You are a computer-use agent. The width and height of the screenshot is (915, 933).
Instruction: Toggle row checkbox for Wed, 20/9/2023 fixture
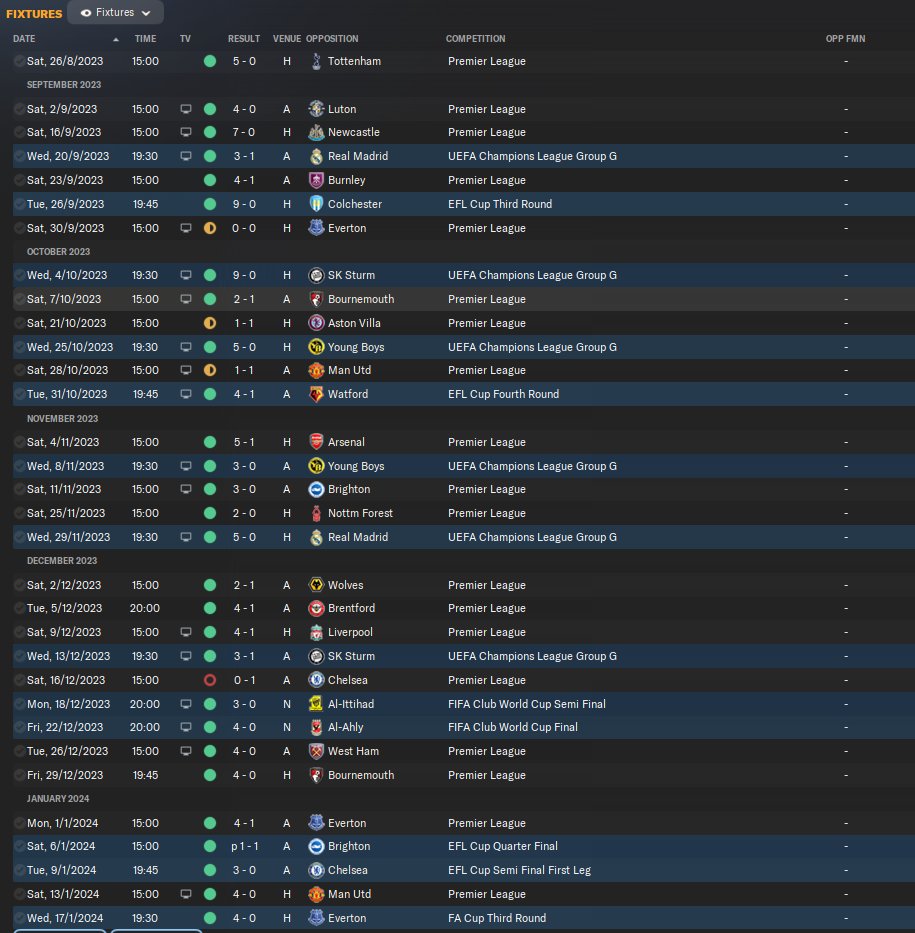[20, 156]
